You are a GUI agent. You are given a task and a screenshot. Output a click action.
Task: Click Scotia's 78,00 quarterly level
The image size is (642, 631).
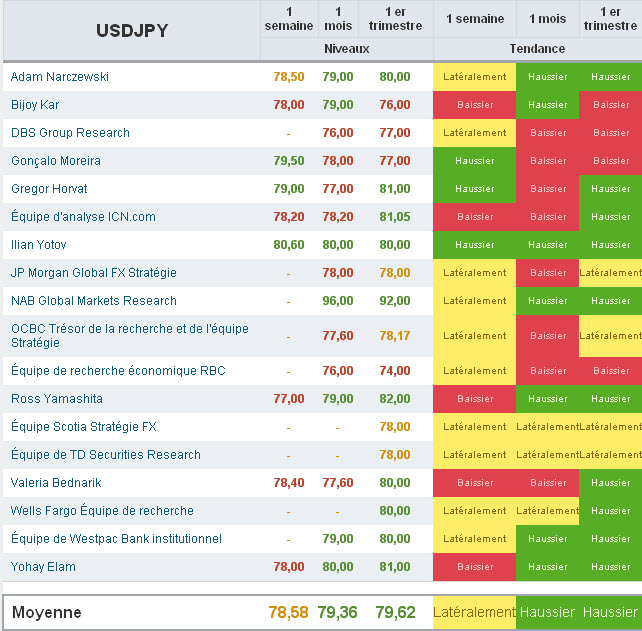point(395,426)
